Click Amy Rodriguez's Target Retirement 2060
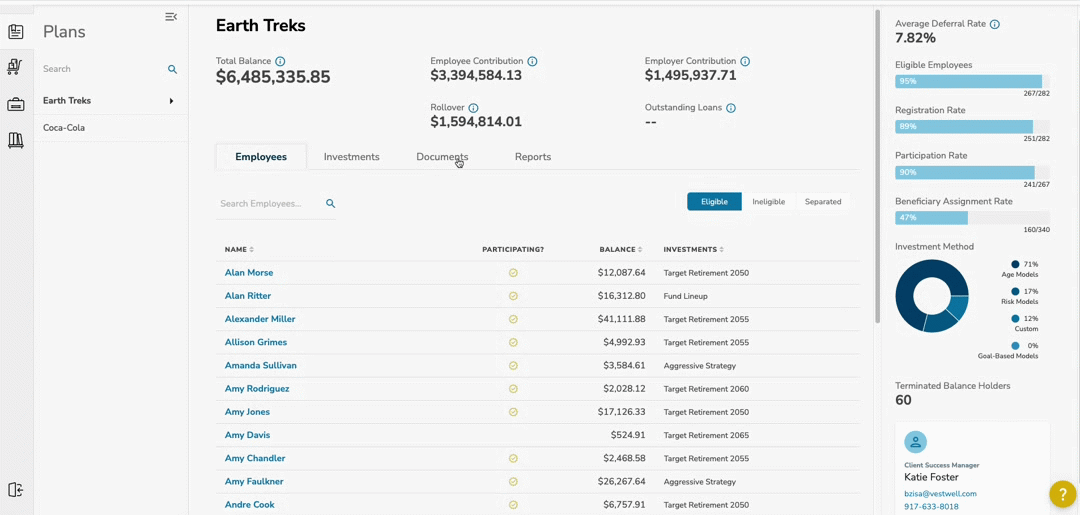 (x=706, y=389)
